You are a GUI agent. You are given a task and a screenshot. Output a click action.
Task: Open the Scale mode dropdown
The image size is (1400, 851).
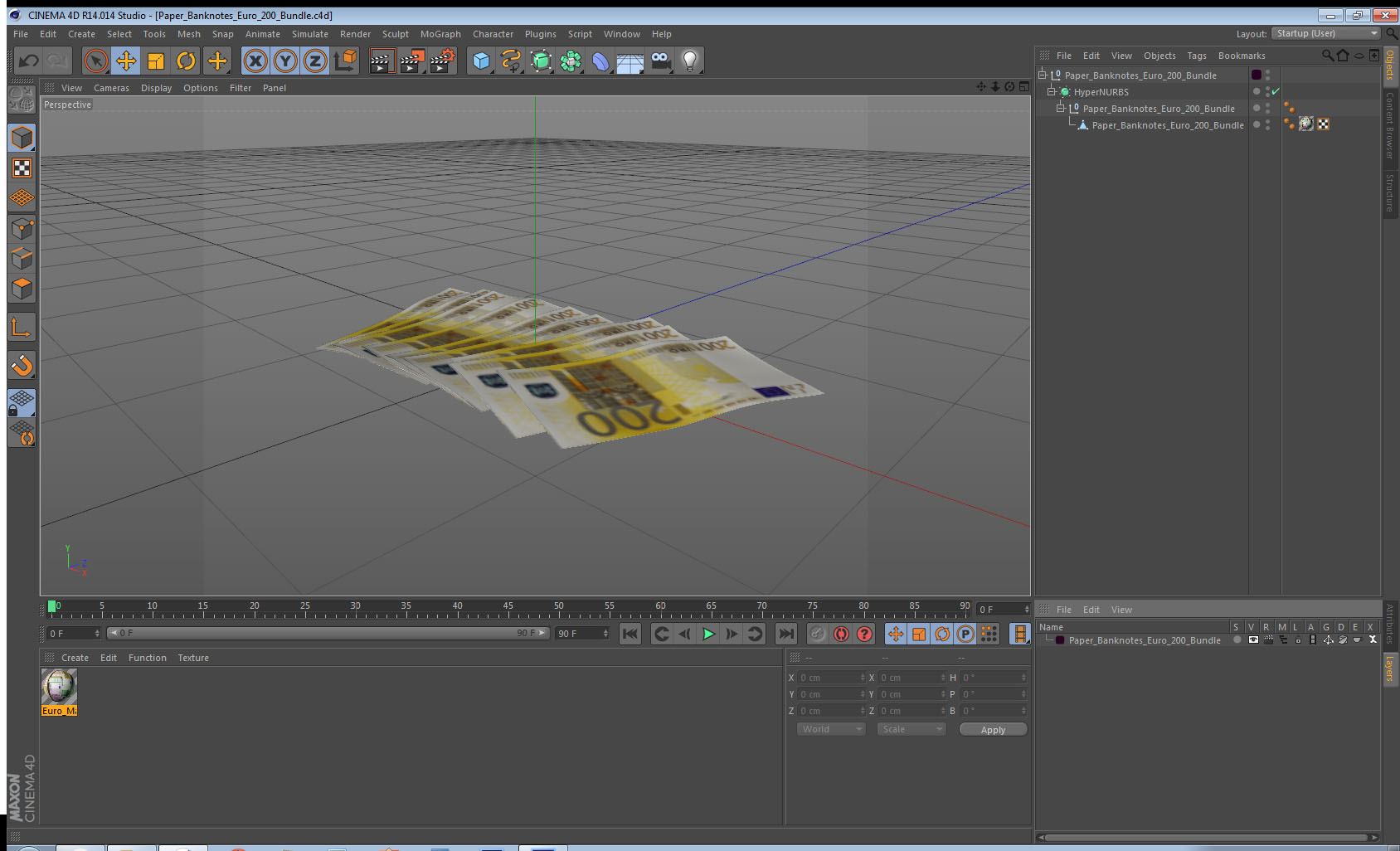(x=911, y=729)
